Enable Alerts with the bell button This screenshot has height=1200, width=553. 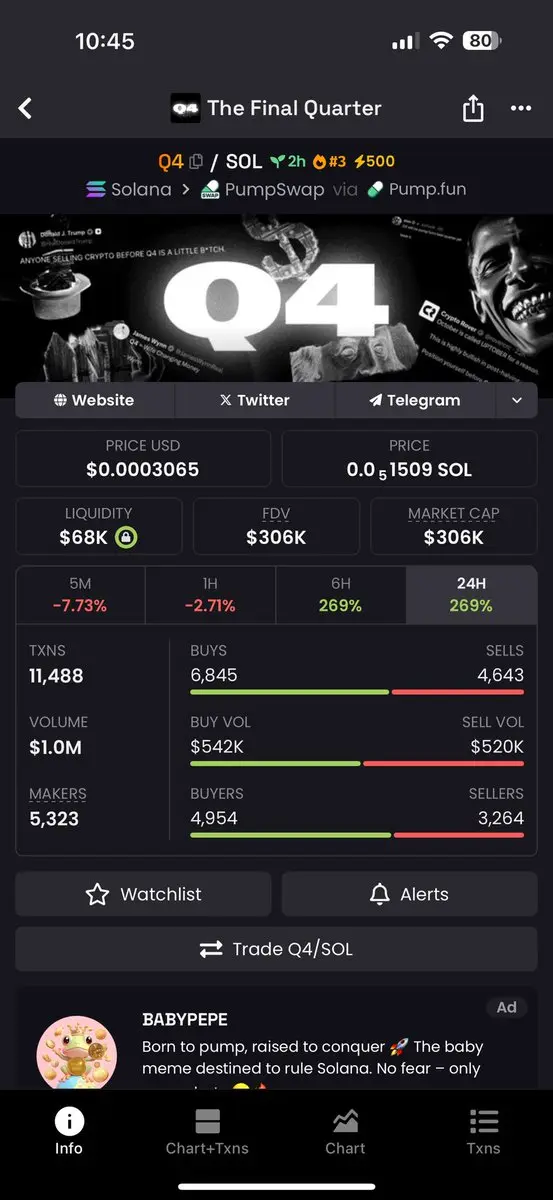(409, 894)
